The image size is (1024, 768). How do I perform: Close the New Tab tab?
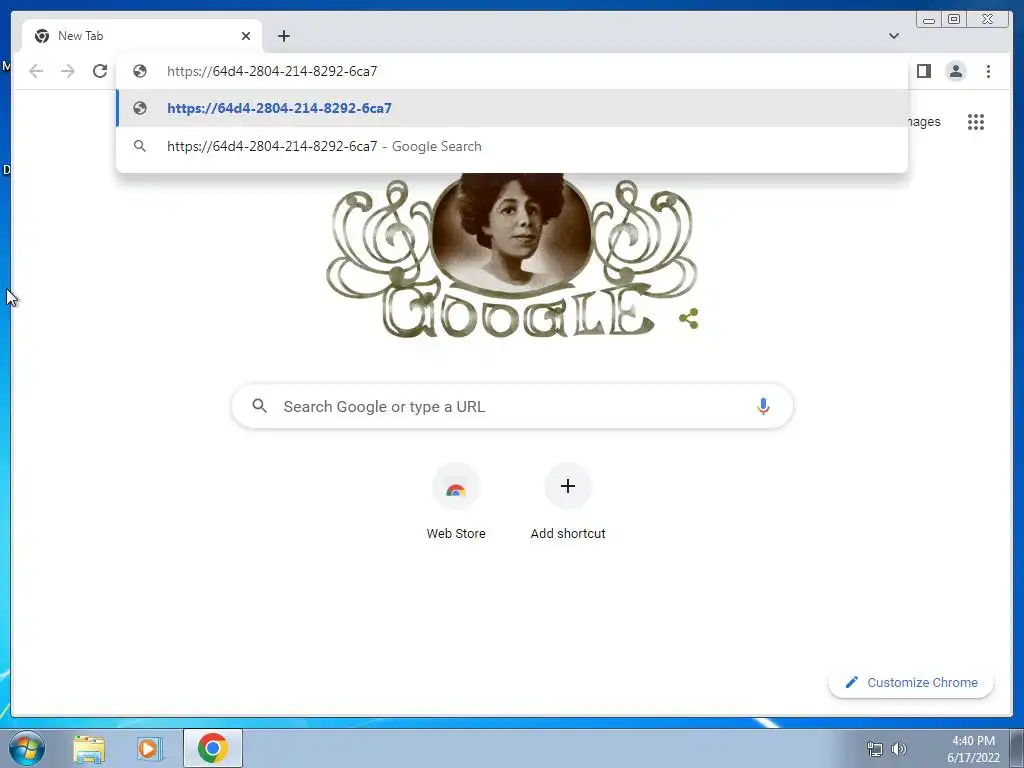click(x=246, y=36)
